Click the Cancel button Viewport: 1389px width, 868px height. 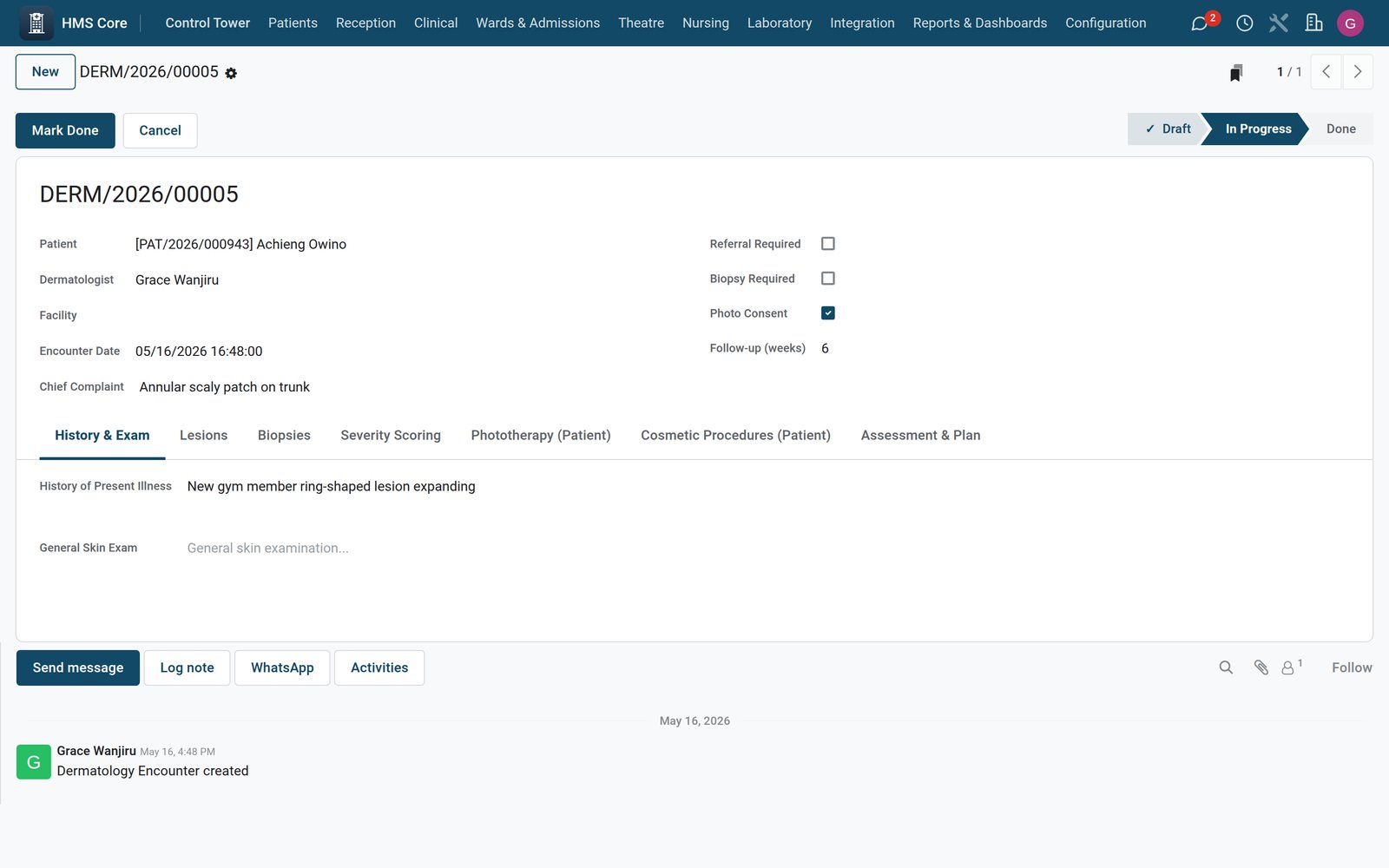pos(160,130)
